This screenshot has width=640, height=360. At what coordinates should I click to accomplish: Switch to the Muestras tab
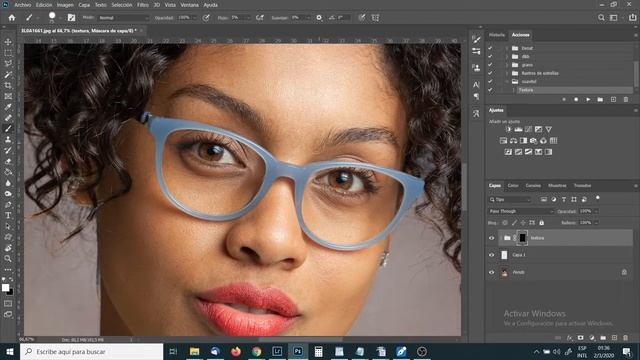coord(557,186)
